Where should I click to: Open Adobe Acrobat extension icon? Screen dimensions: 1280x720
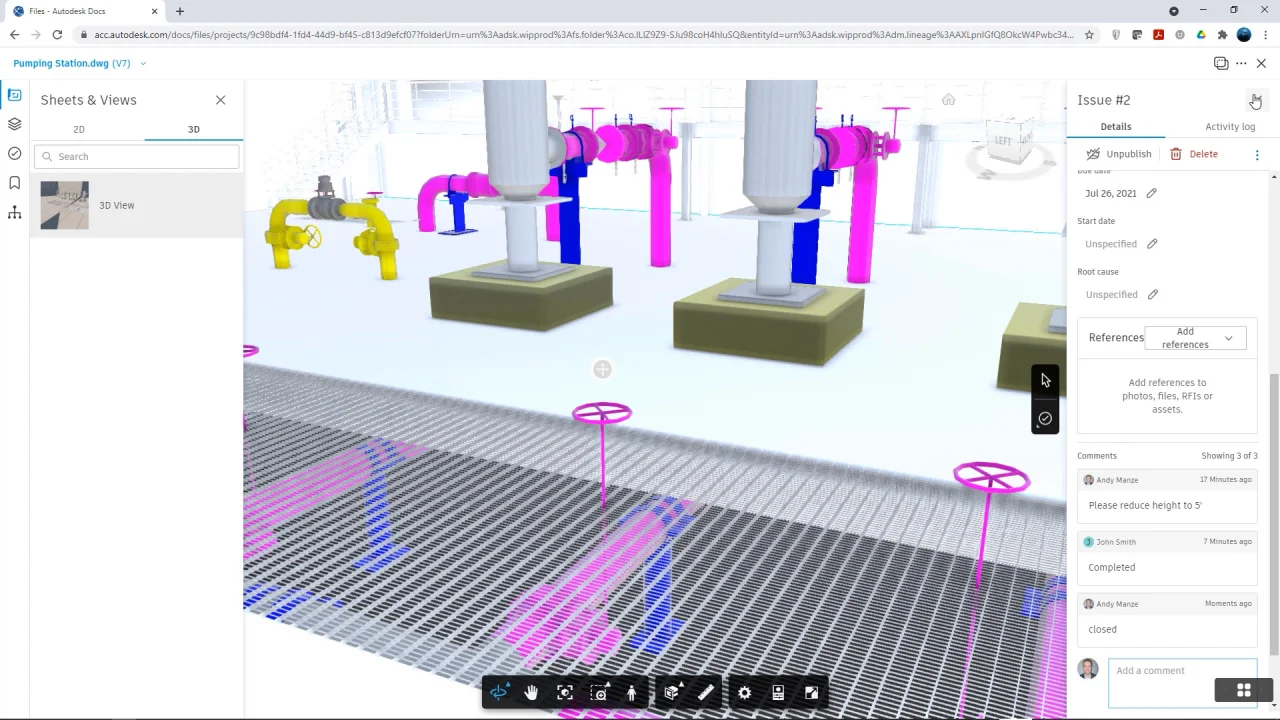pyautogui.click(x=1158, y=34)
